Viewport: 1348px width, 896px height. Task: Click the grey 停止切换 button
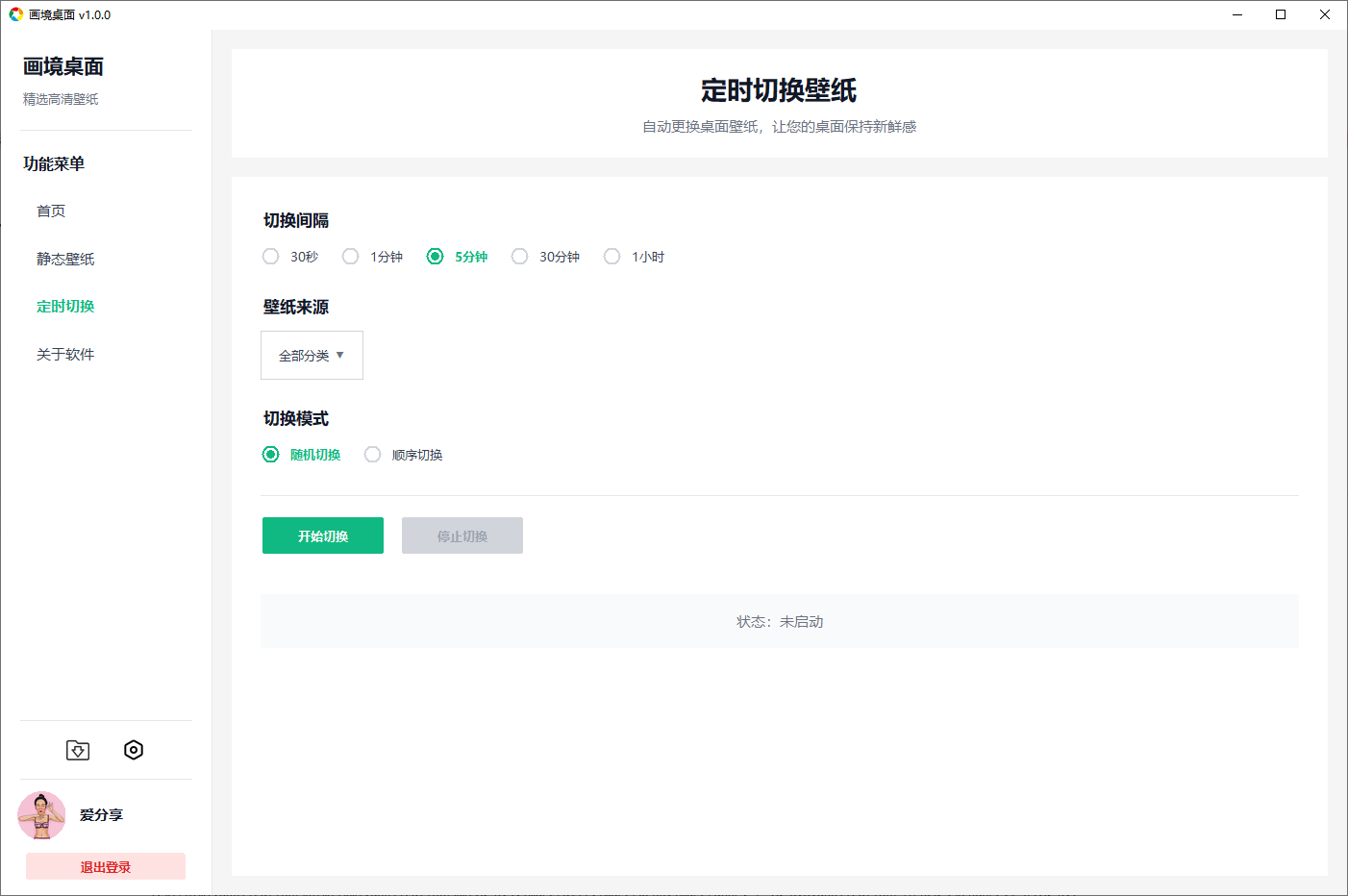click(x=462, y=535)
